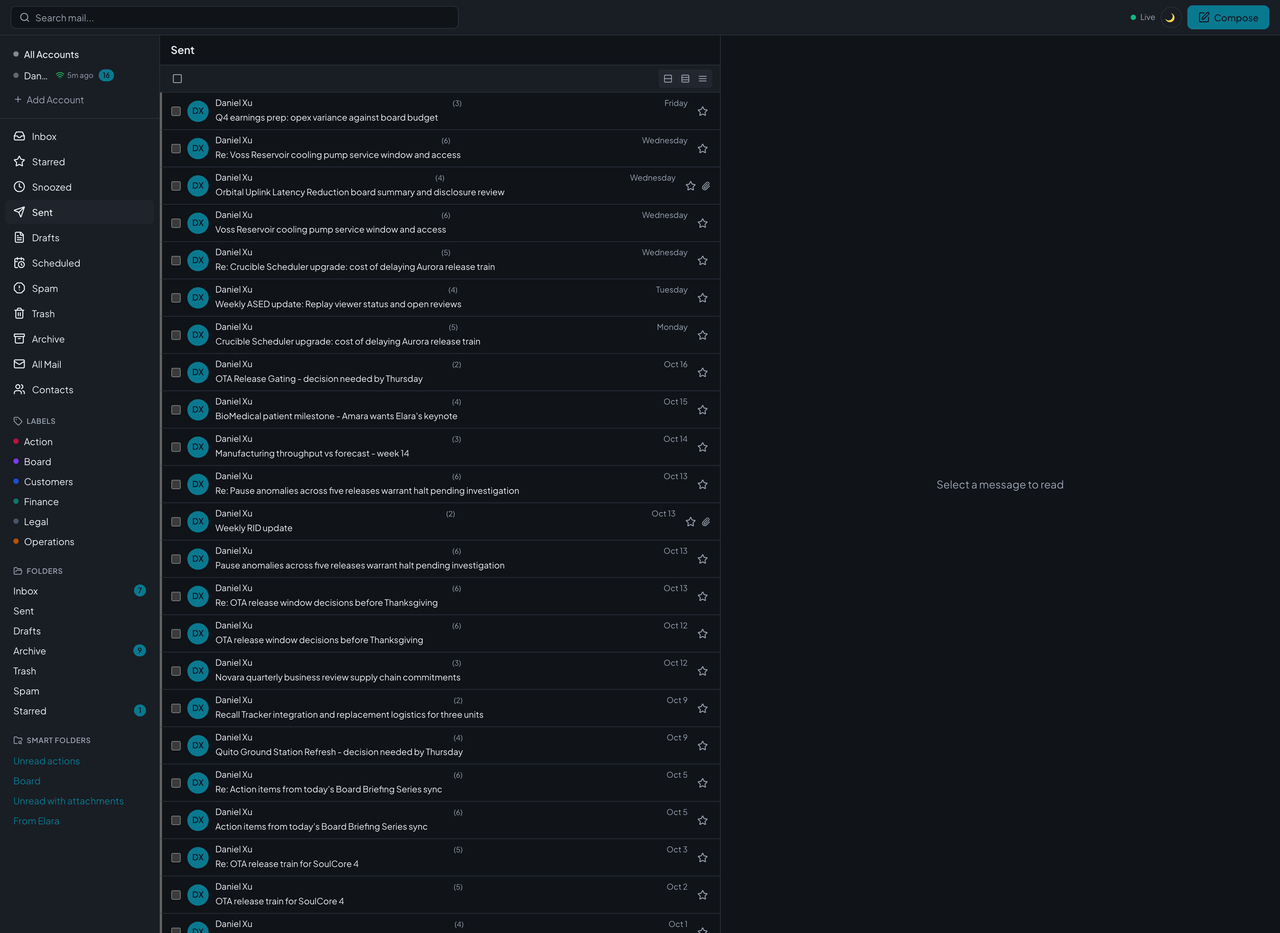Image resolution: width=1280 pixels, height=933 pixels.
Task: Click the 16 unread badge on the Dan account
Action: (106, 75)
